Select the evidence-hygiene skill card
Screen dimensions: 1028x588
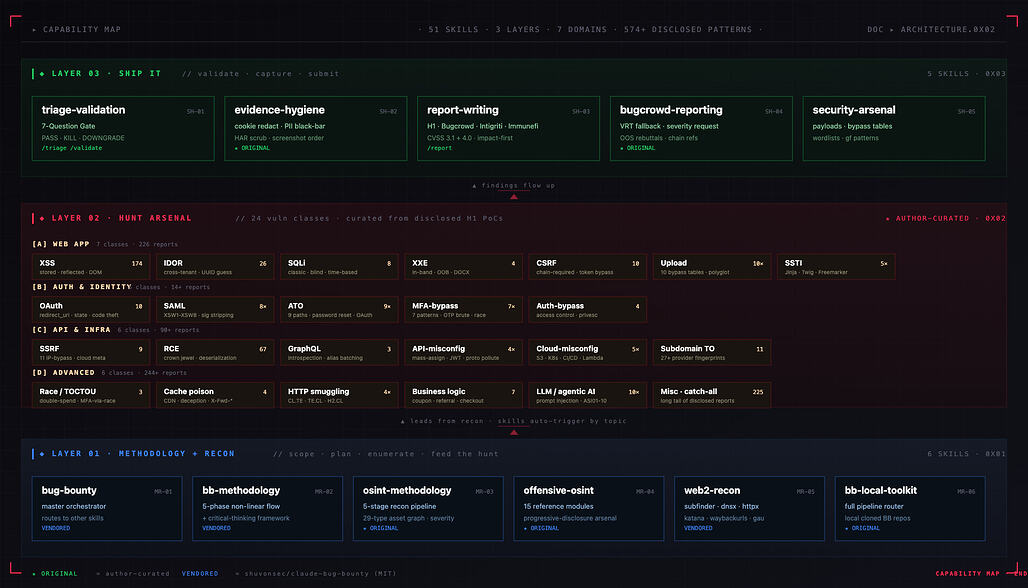(315, 128)
